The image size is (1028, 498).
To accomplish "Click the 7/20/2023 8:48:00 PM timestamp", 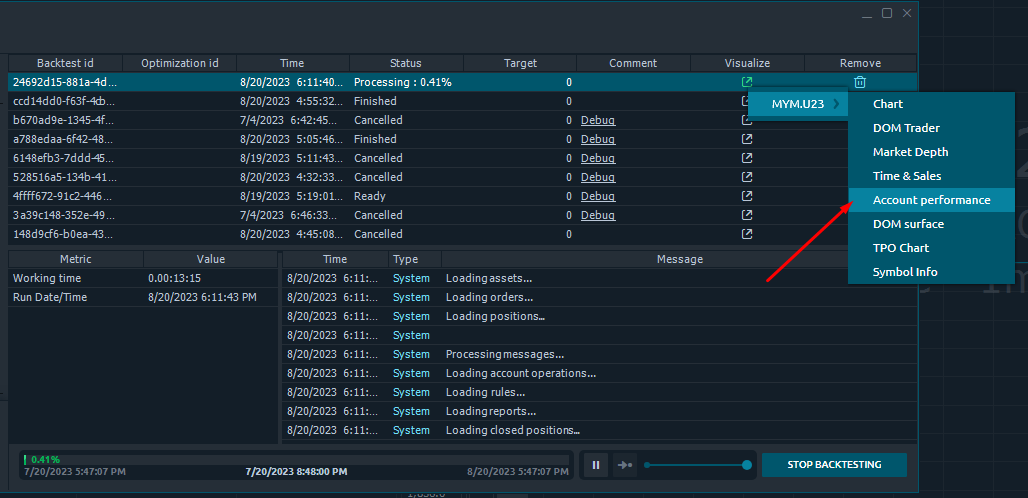I will 296,471.
